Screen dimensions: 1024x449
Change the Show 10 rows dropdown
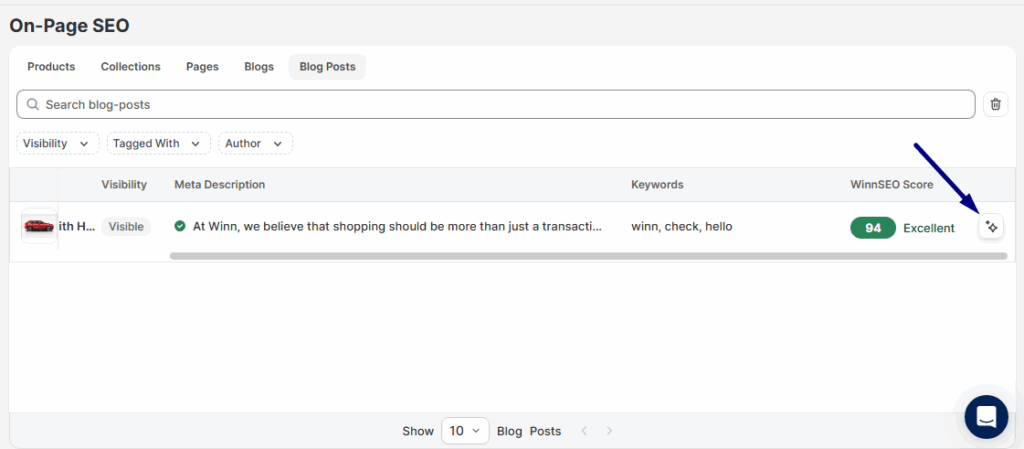point(465,431)
